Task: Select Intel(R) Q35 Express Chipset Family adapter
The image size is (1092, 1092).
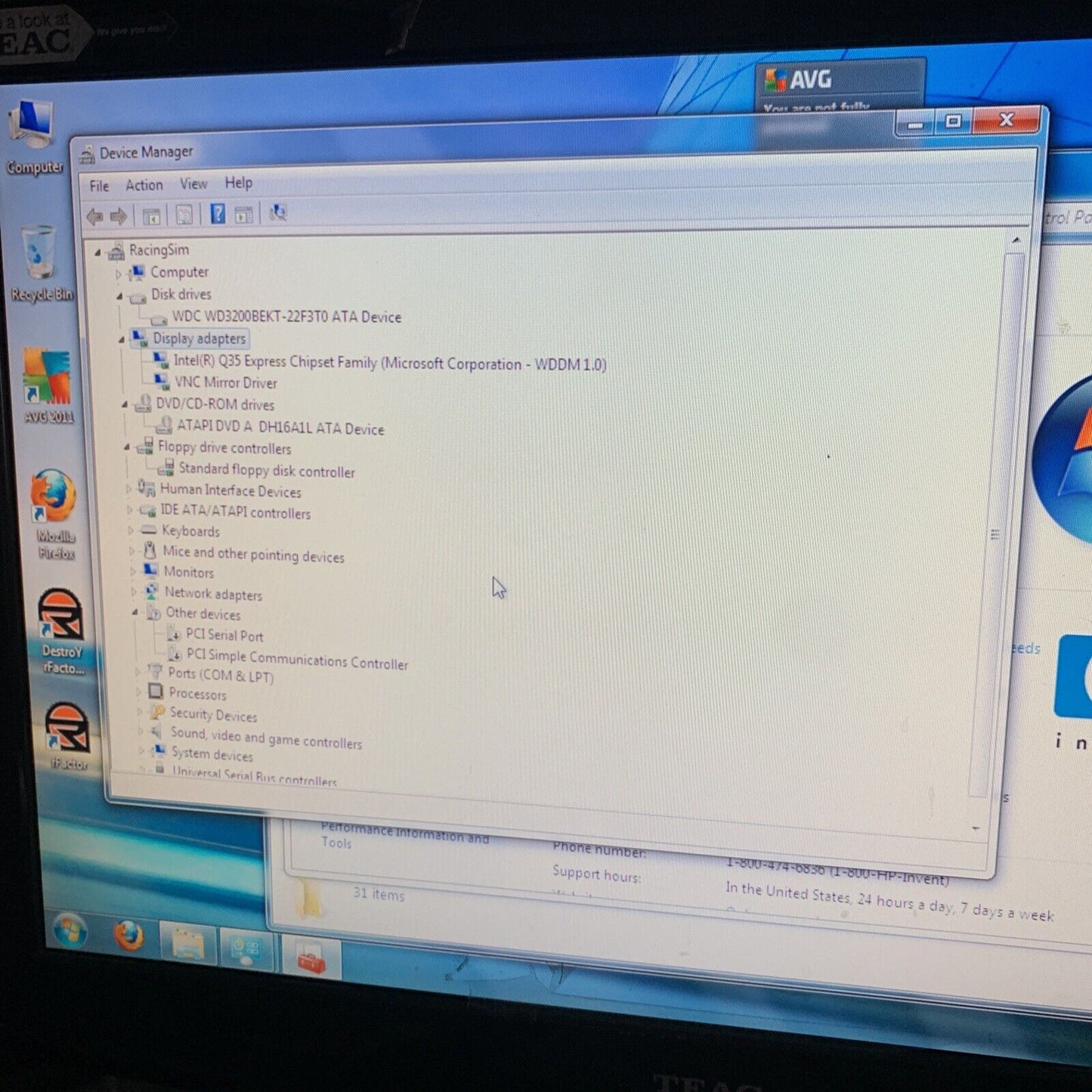Action: pos(389,363)
